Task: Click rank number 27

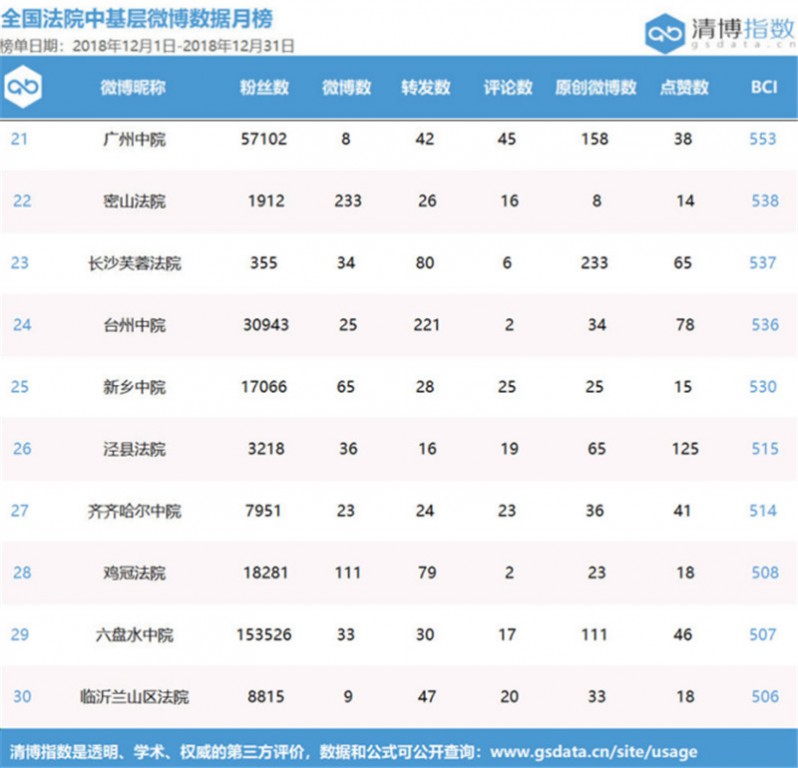Action: (x=19, y=510)
